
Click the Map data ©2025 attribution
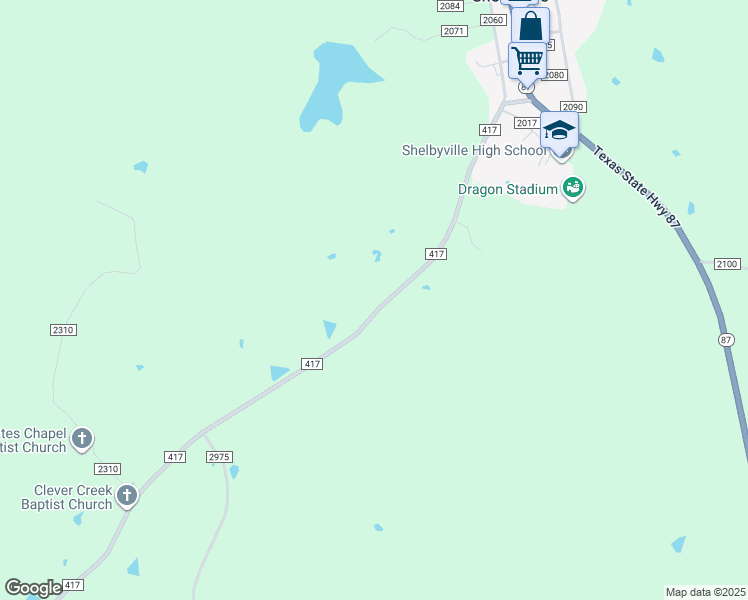tap(706, 592)
